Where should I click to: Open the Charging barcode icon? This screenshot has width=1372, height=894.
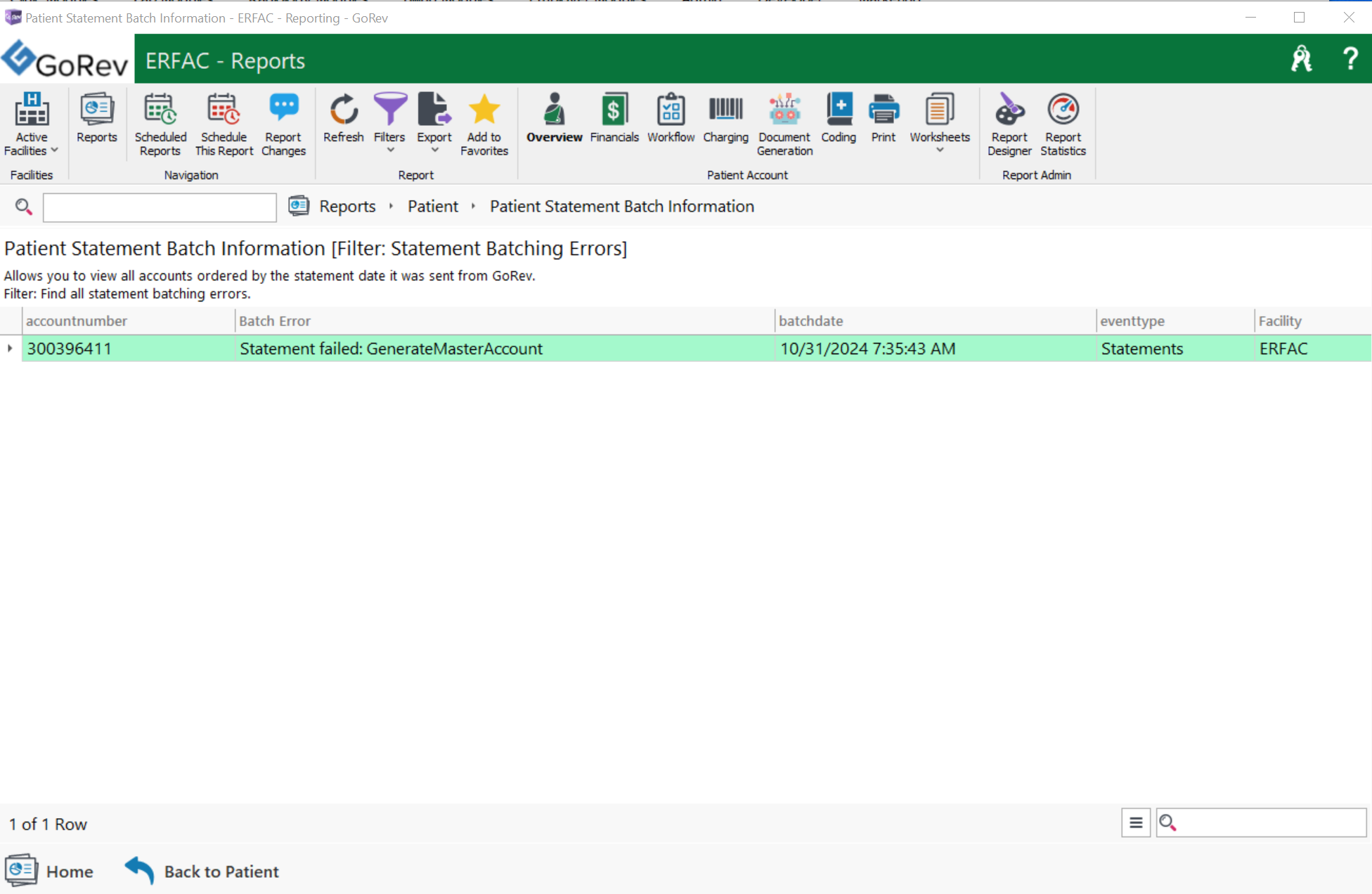point(725,118)
